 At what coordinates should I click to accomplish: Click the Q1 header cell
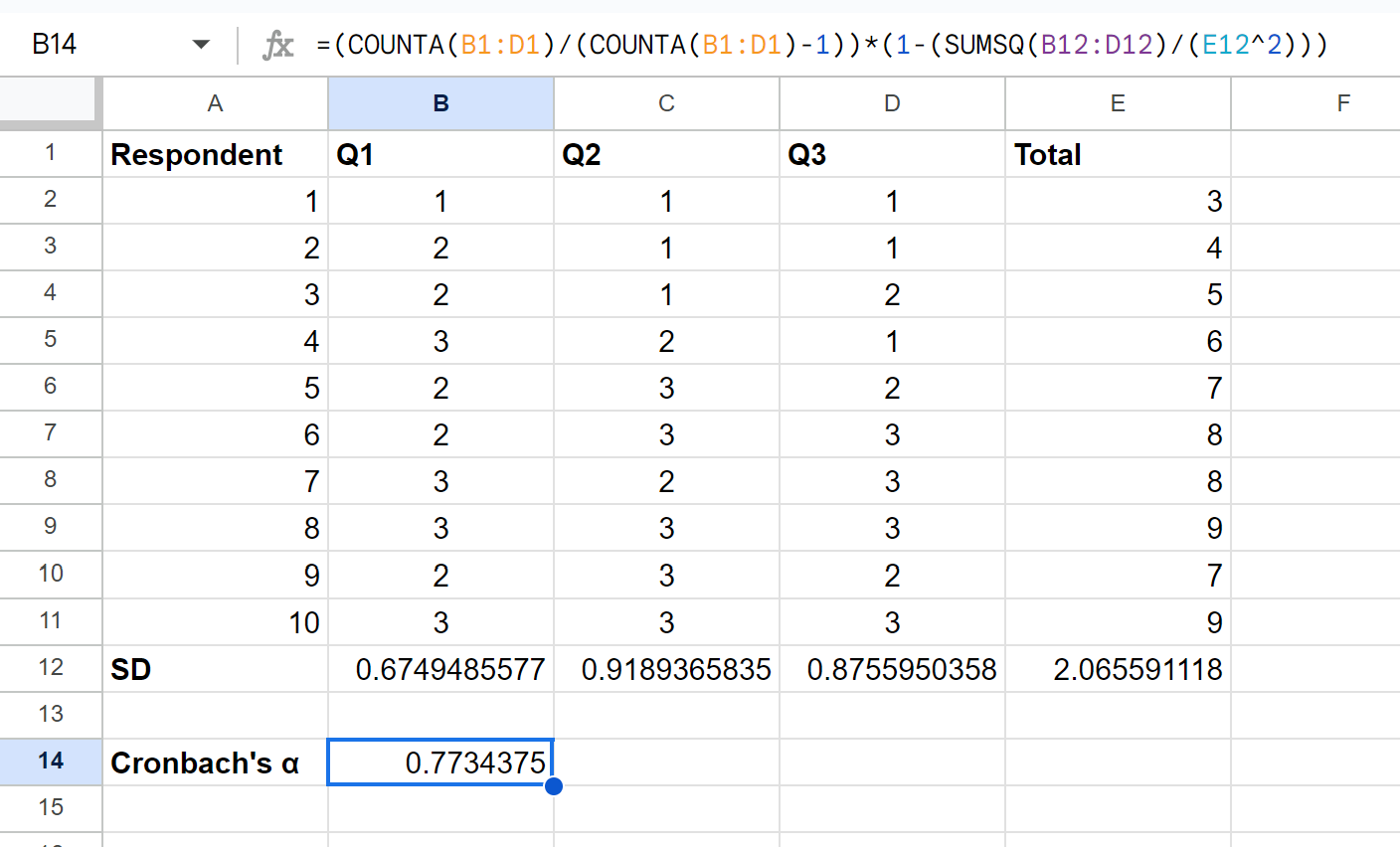440,154
